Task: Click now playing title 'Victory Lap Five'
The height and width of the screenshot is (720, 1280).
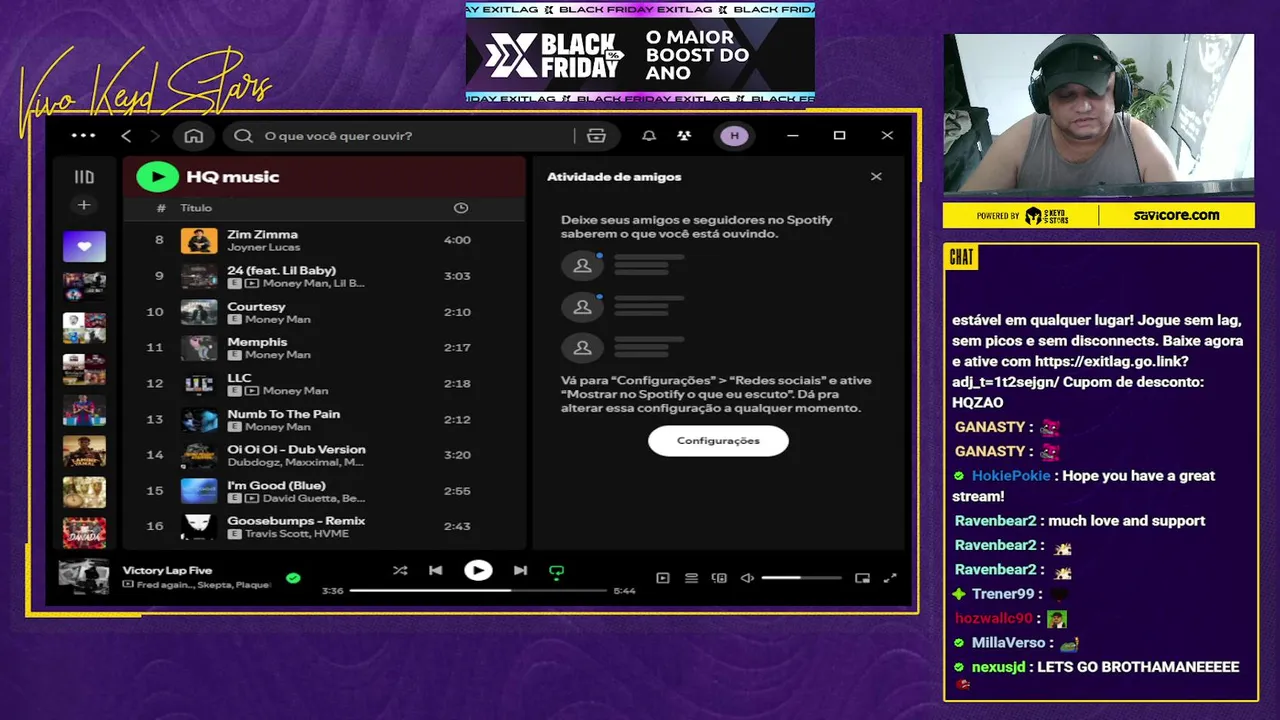Action: (167, 571)
